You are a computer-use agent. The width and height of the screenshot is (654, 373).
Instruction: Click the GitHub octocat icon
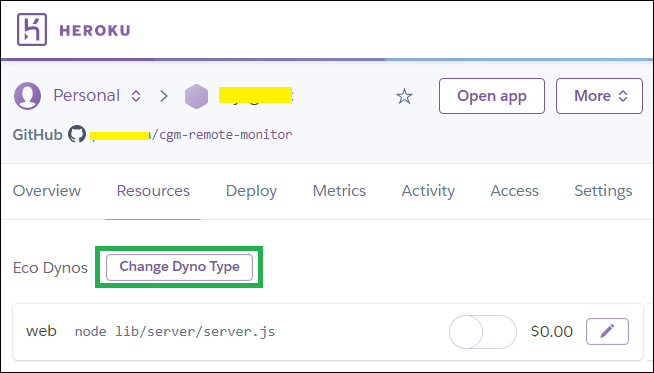click(x=77, y=134)
